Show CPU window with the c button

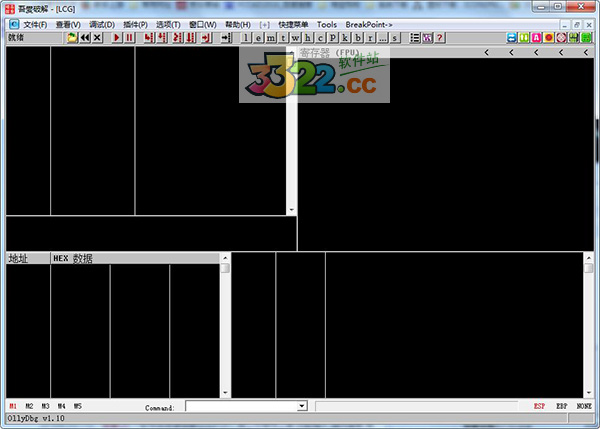pyautogui.click(x=320, y=38)
